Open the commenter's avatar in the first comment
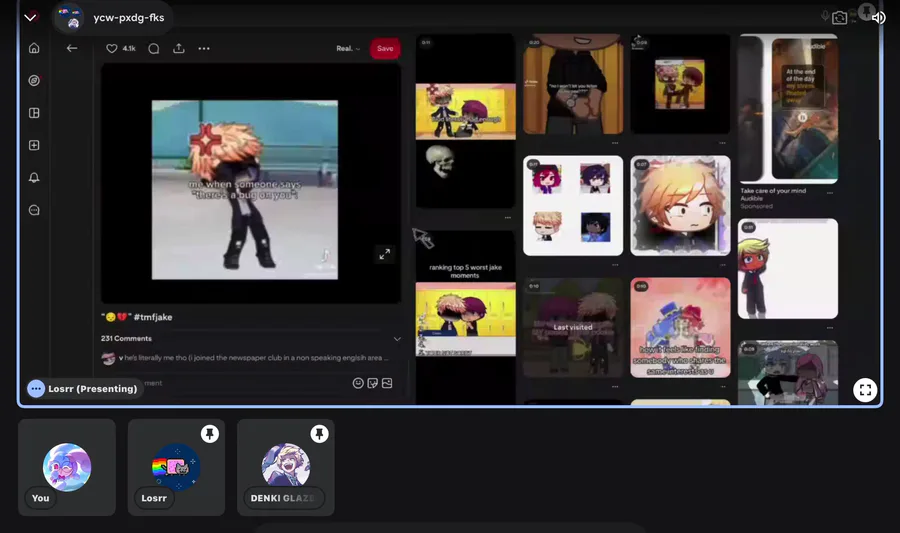Image resolution: width=900 pixels, height=533 pixels. point(108,358)
